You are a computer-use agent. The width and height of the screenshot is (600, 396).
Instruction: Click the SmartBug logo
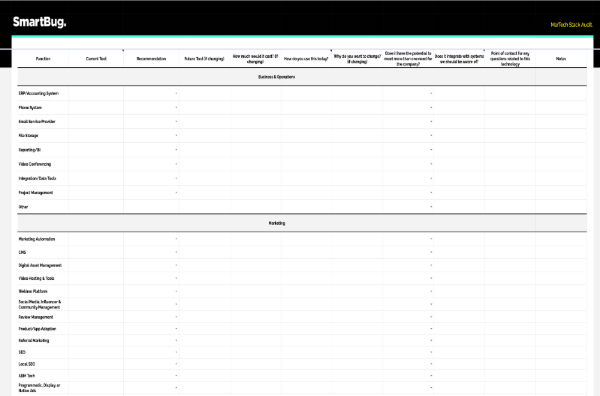pos(39,22)
